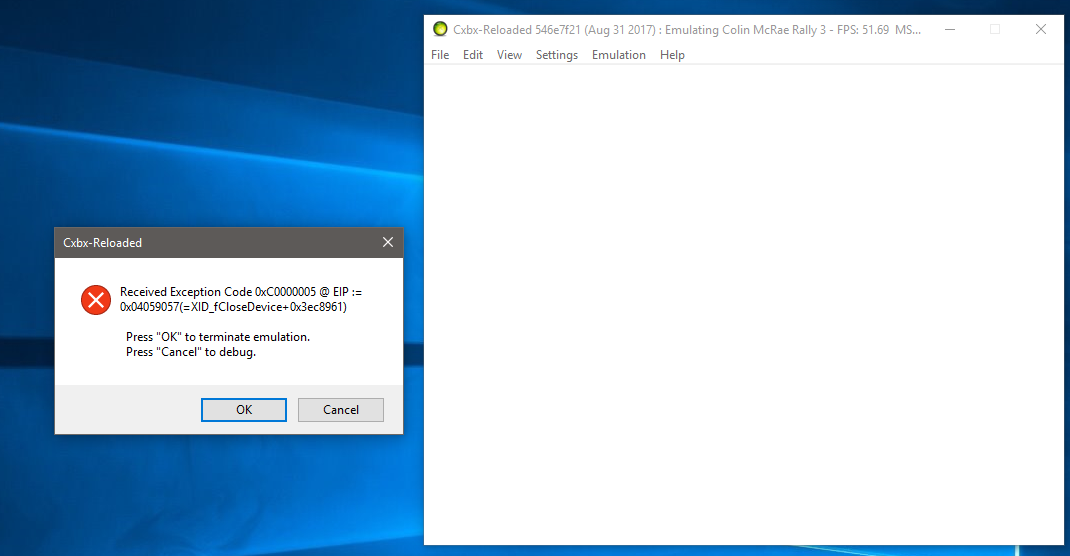Close the Cxbx-Reloaded error dialog
1070x556 pixels.
pyautogui.click(x=388, y=242)
